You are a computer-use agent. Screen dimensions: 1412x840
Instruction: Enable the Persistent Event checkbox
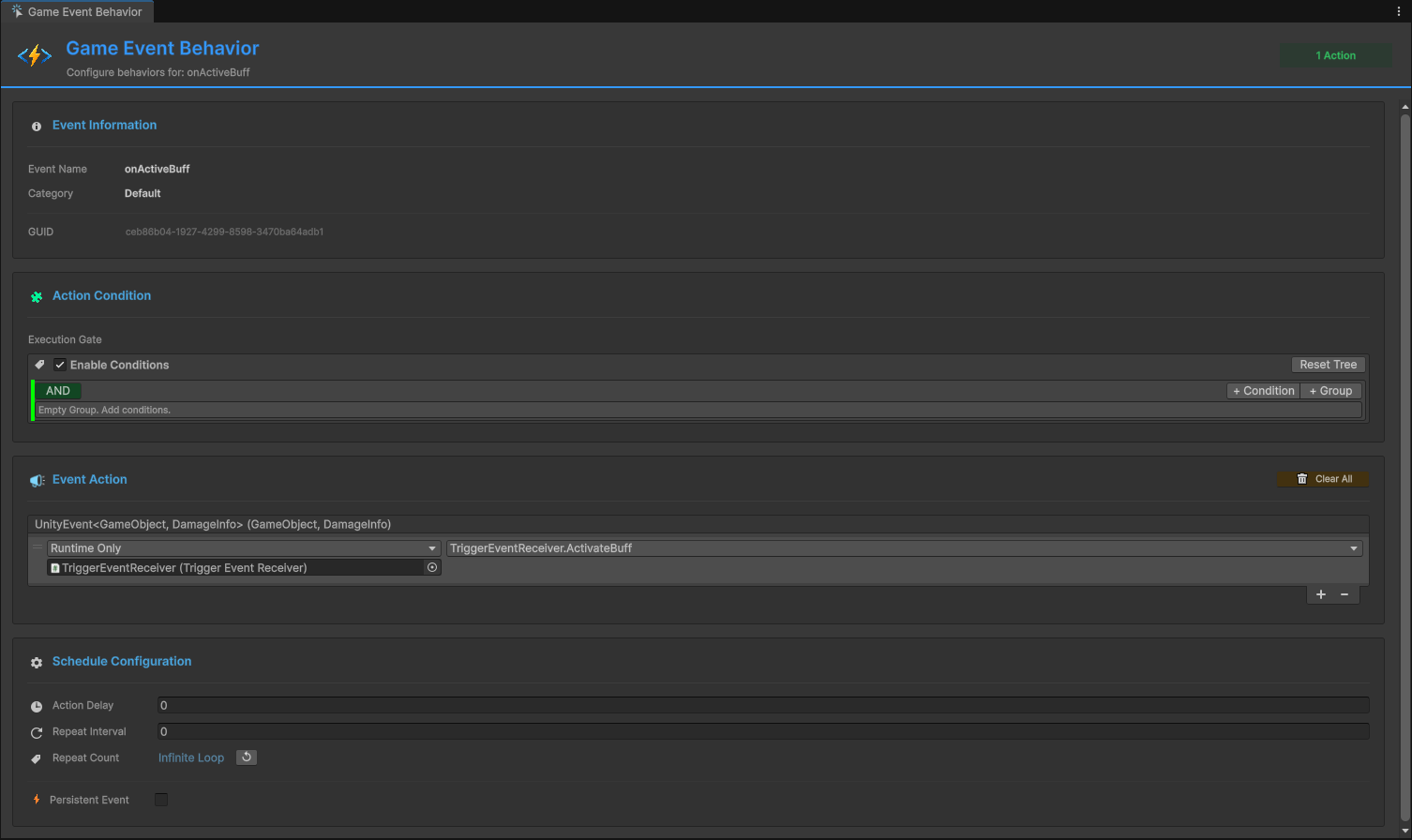click(x=160, y=799)
